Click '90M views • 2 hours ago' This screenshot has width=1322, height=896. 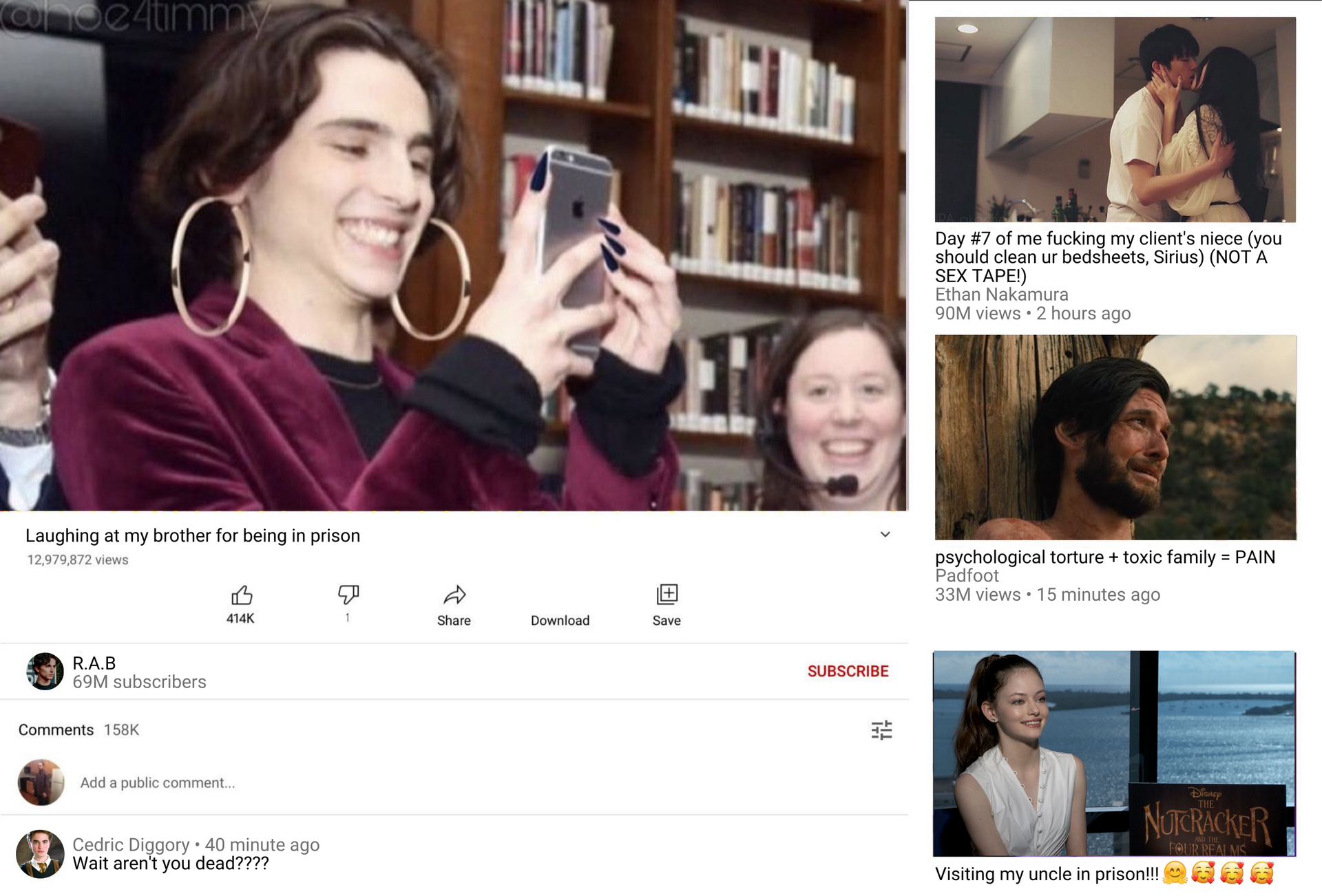coord(1033,313)
